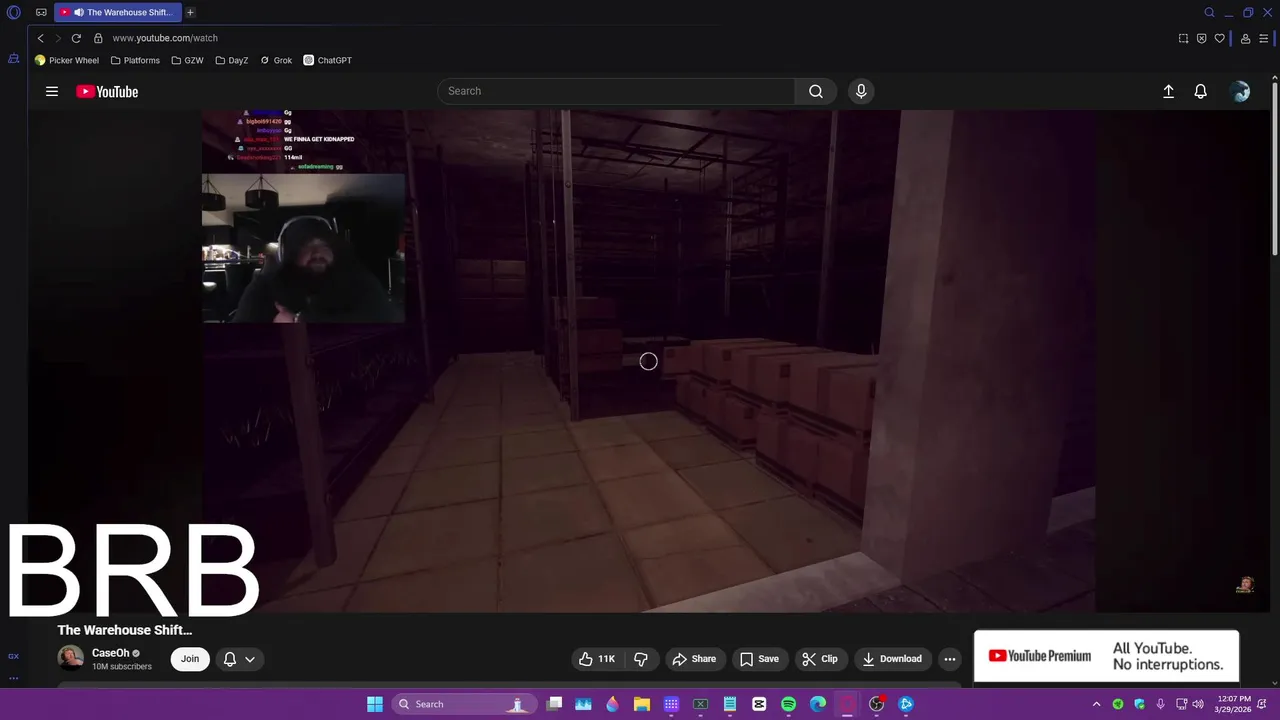Image resolution: width=1280 pixels, height=720 pixels.
Task: Focus the YouTube search input field
Action: point(616,91)
